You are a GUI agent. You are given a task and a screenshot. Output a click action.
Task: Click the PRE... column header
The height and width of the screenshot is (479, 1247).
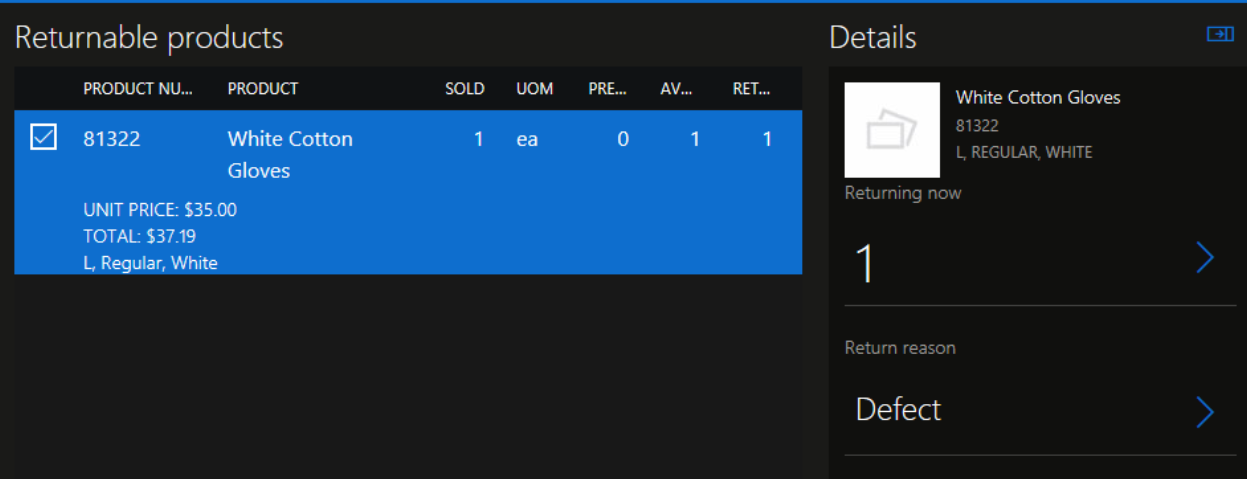(x=608, y=89)
